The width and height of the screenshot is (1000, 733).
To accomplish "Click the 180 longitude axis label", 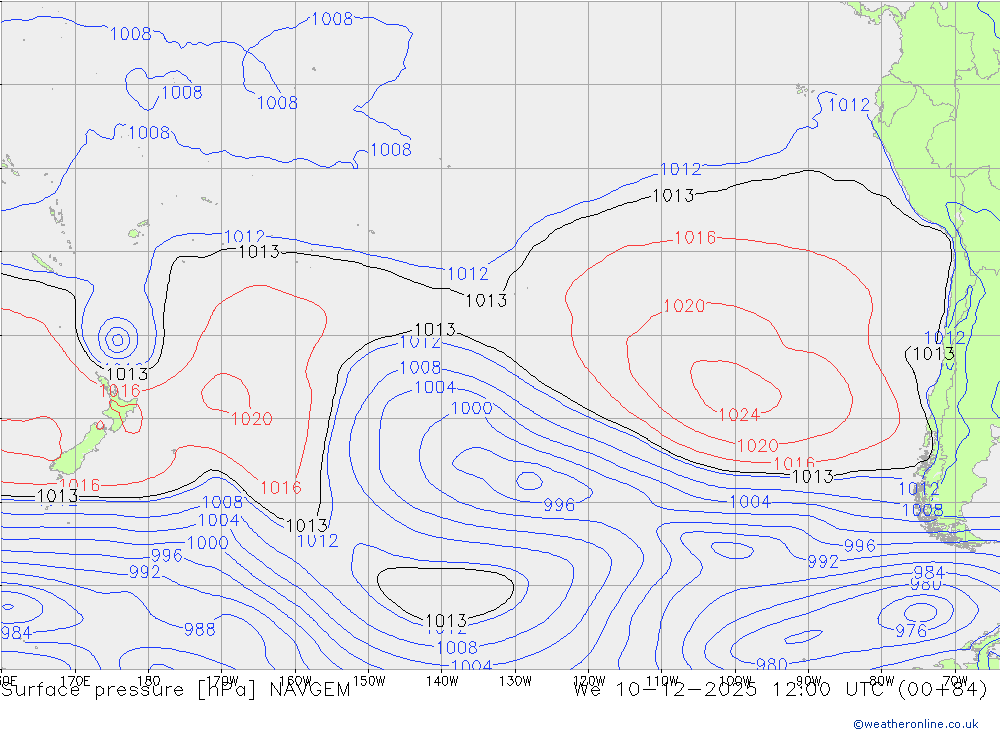I will (149, 681).
